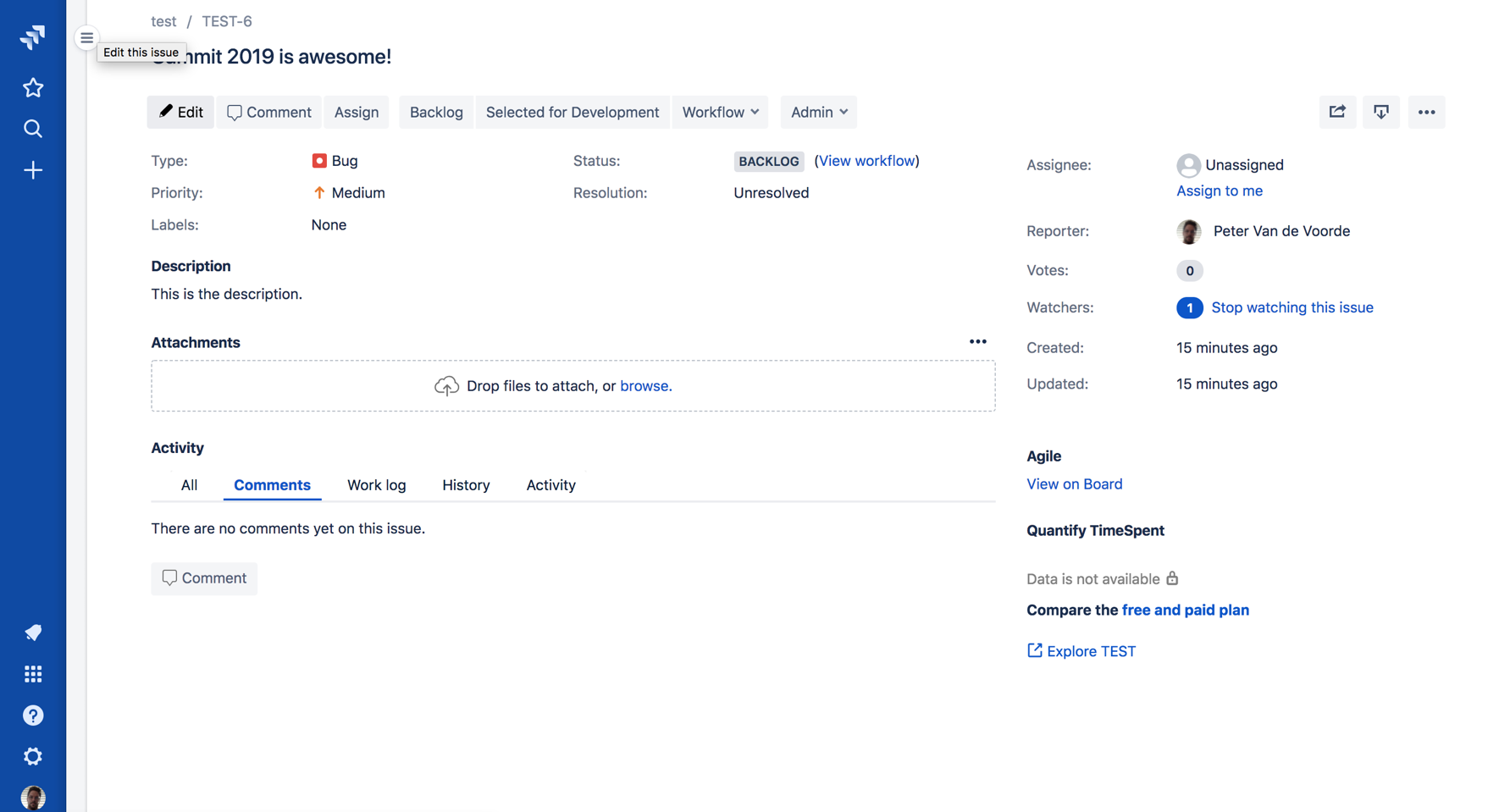
Task: Open the search panel in sidebar
Action: pyautogui.click(x=33, y=129)
